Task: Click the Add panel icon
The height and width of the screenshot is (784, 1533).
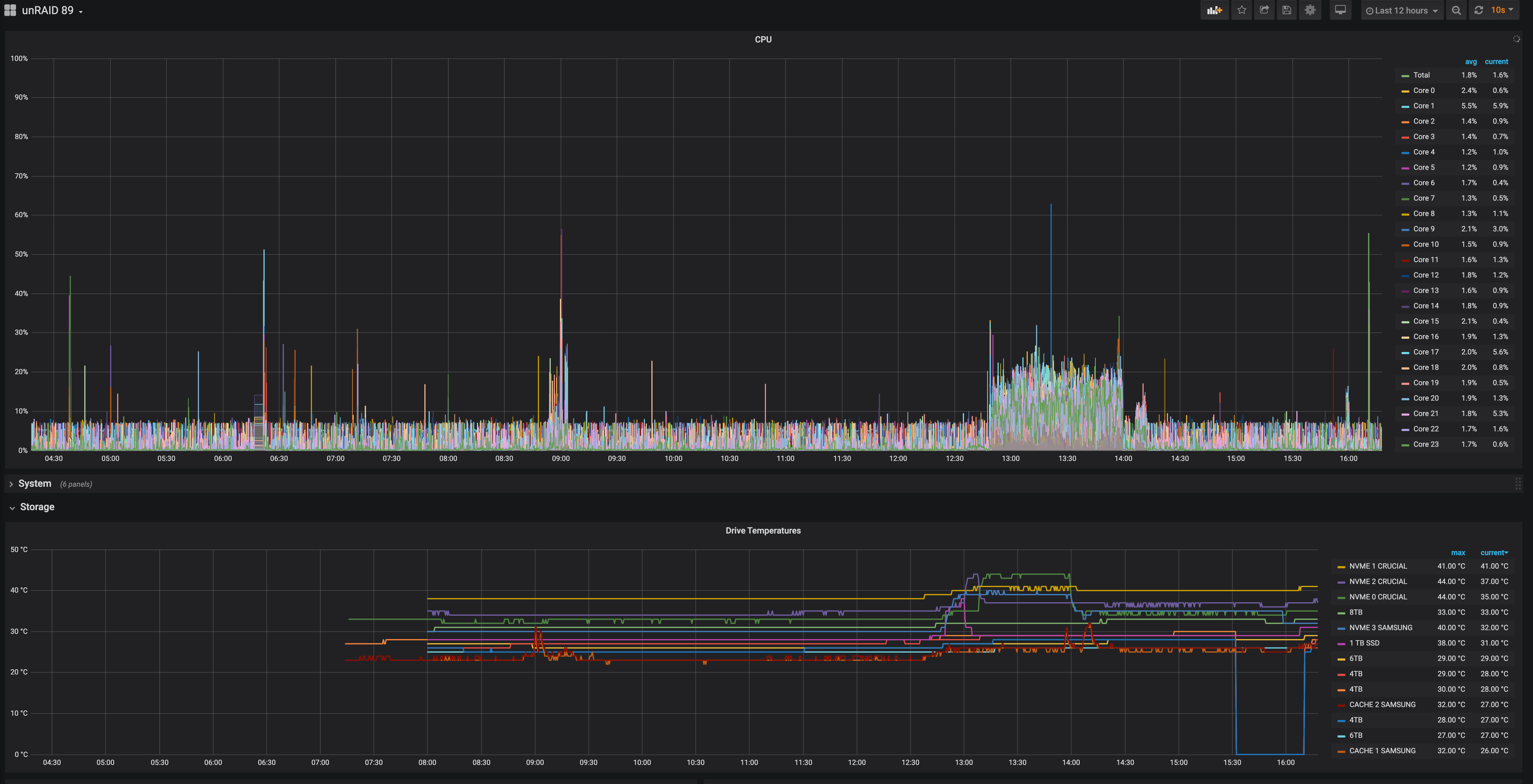Action: [1214, 10]
